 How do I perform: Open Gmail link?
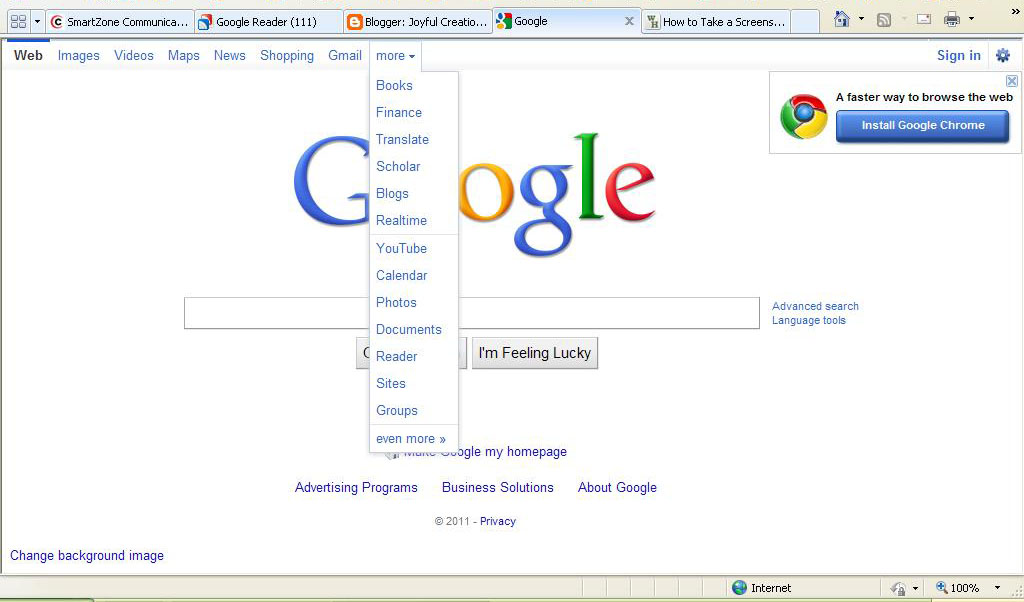click(345, 55)
